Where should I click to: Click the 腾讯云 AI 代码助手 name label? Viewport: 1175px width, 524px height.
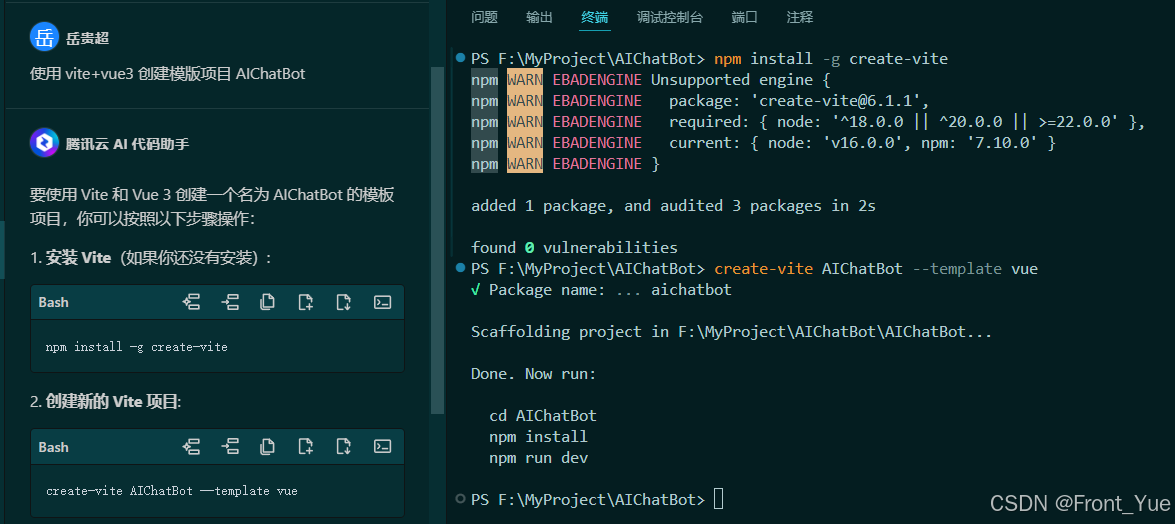pyautogui.click(x=127, y=144)
